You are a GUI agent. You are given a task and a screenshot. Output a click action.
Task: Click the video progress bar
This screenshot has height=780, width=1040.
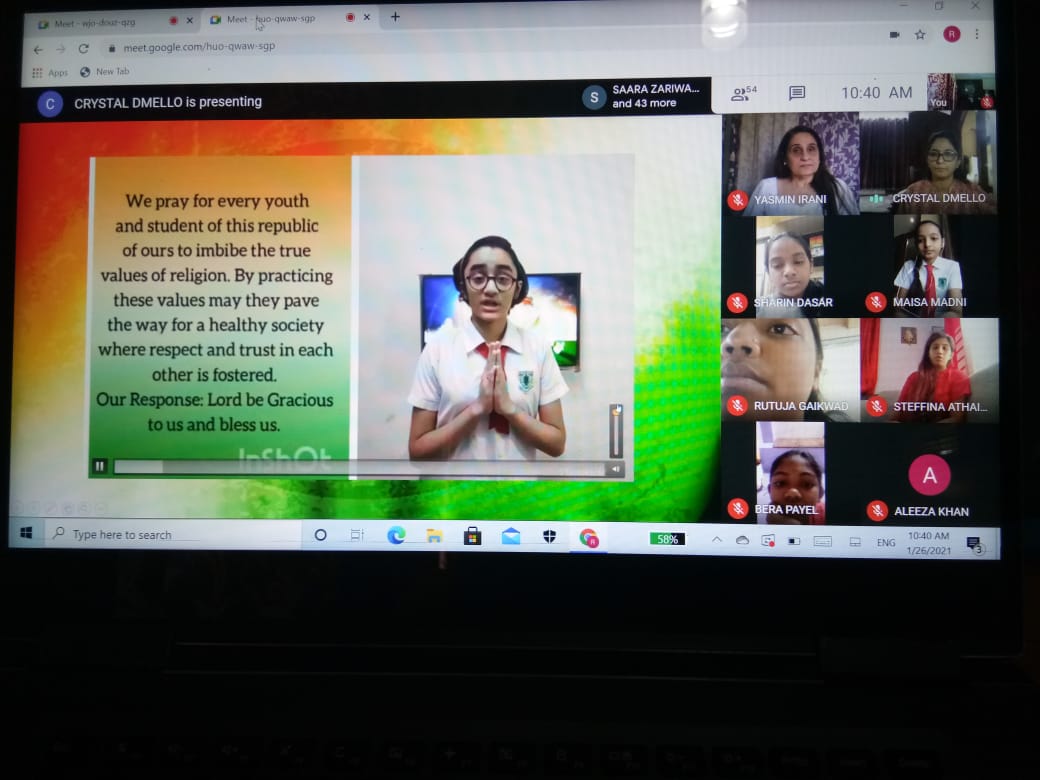tap(359, 468)
